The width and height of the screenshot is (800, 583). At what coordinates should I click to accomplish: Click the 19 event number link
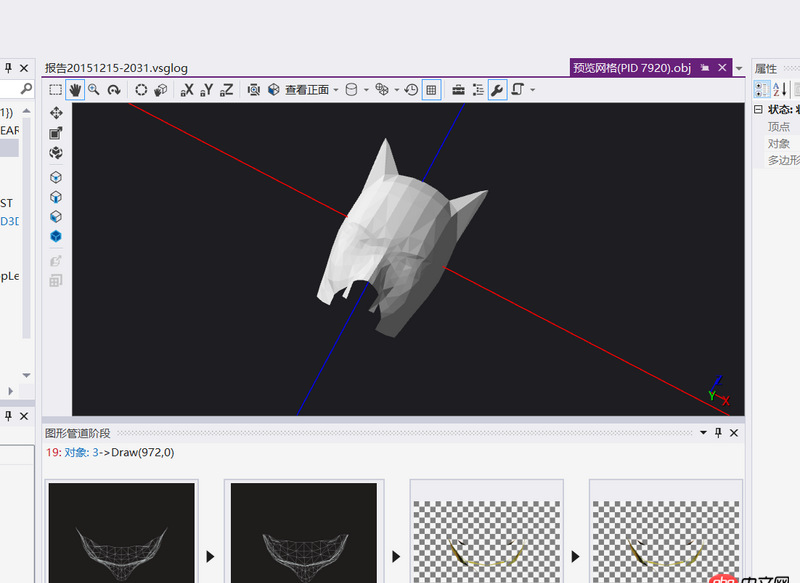pos(54,452)
